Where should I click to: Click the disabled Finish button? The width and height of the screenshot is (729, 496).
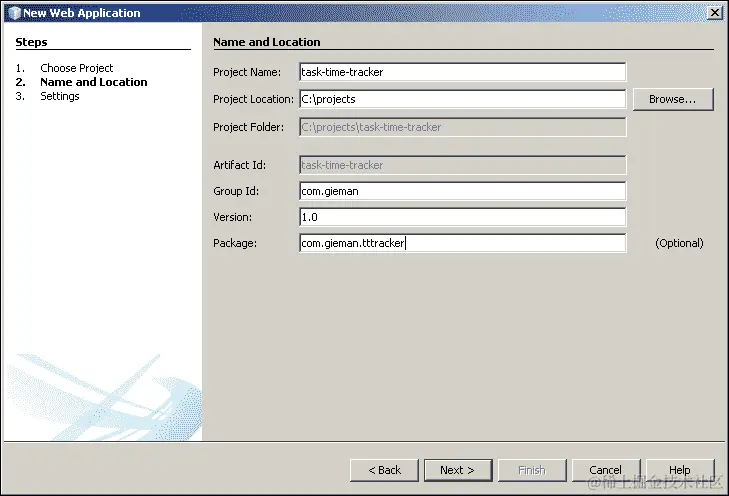tap(532, 470)
